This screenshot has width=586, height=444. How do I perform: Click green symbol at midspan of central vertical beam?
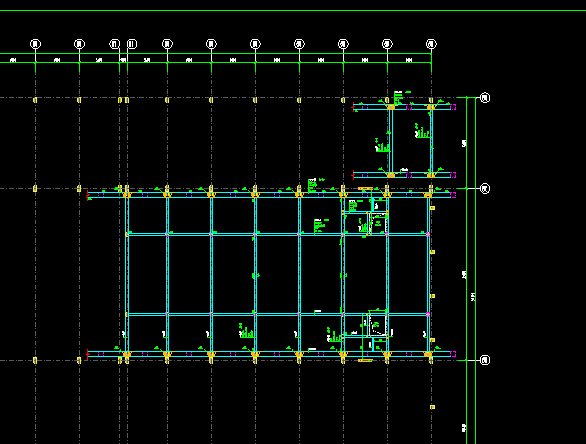point(256,276)
